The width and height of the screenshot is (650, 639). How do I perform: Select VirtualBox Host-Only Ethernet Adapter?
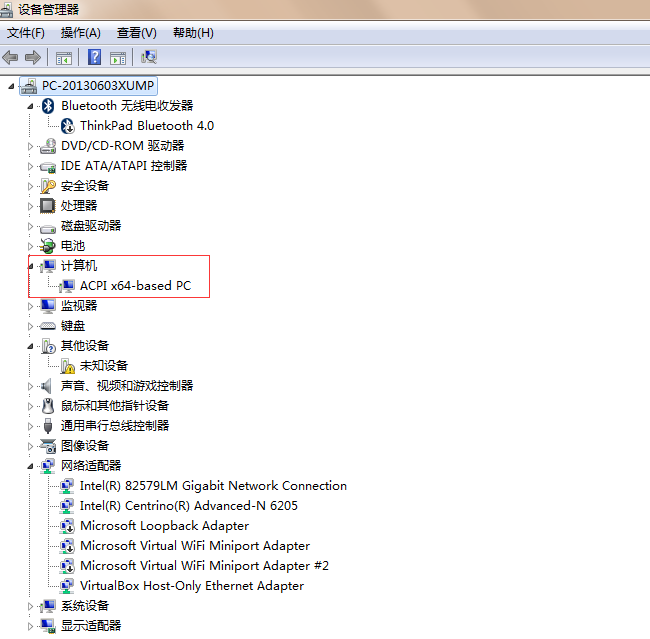(x=192, y=586)
